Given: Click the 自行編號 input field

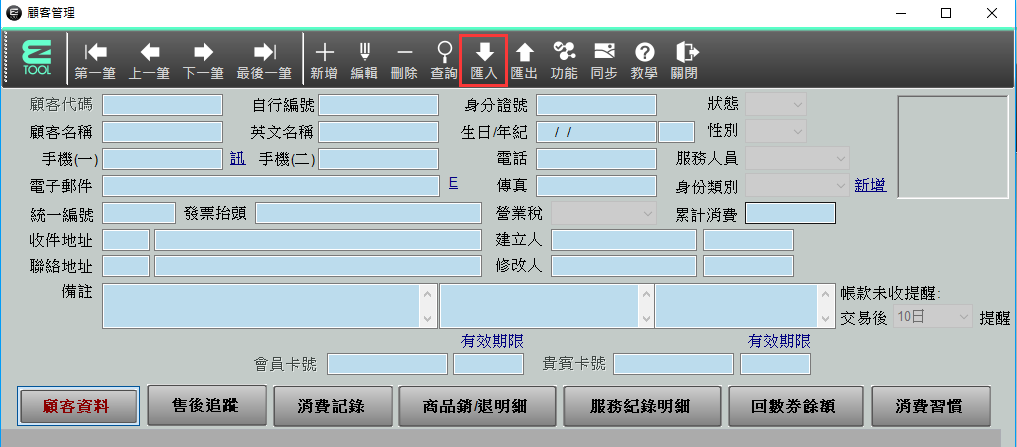Looking at the screenshot, I should (x=378, y=104).
